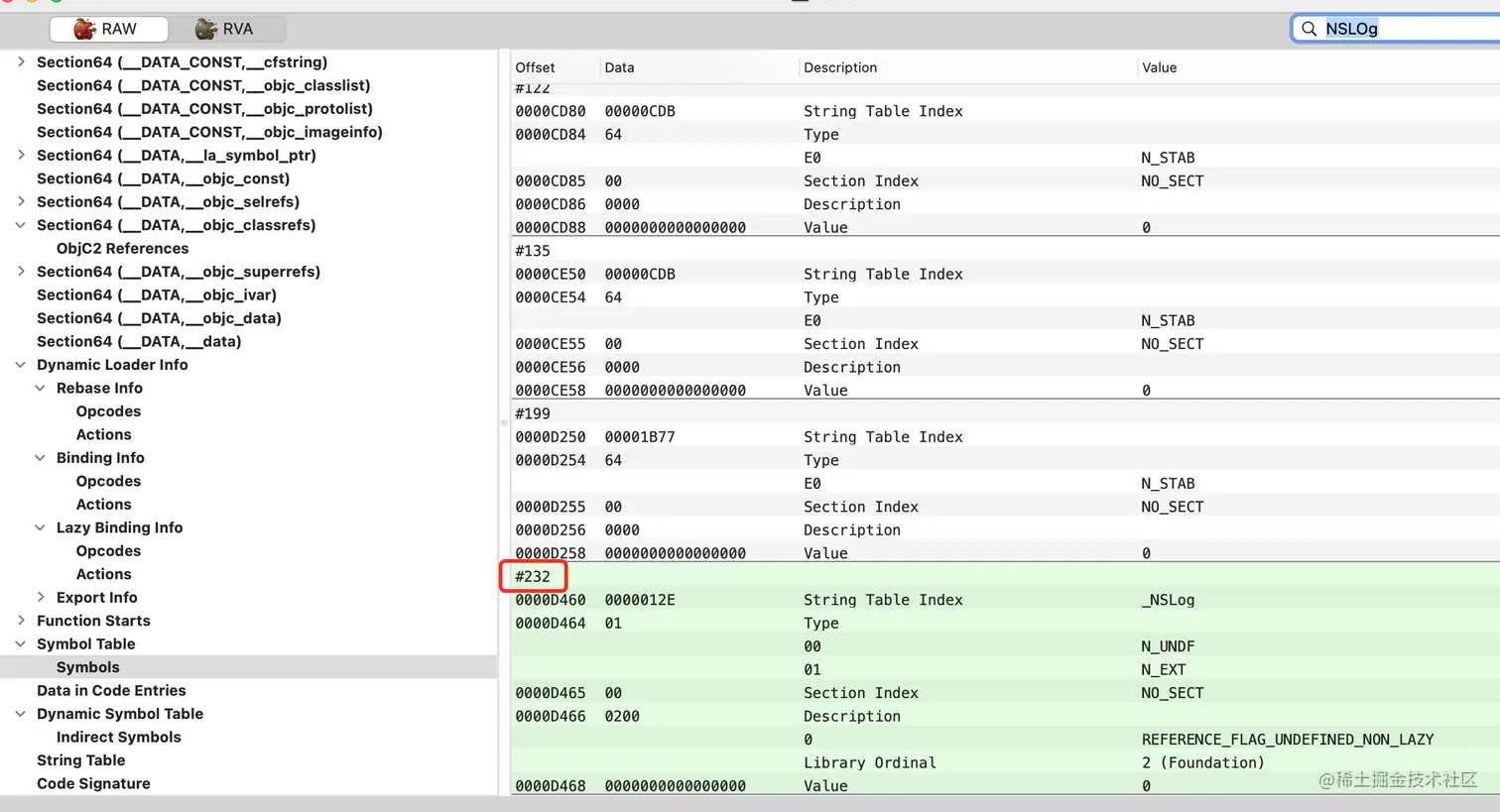Viewport: 1500px width, 812px height.
Task: Collapse Binding Info node
Action: click(41, 458)
